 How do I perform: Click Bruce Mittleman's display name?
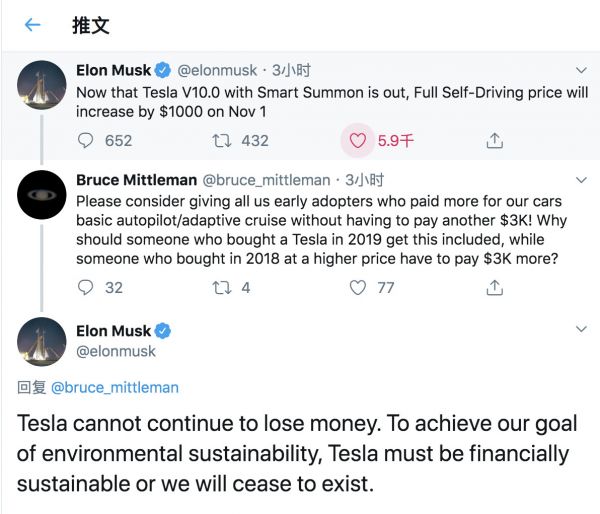(x=136, y=180)
